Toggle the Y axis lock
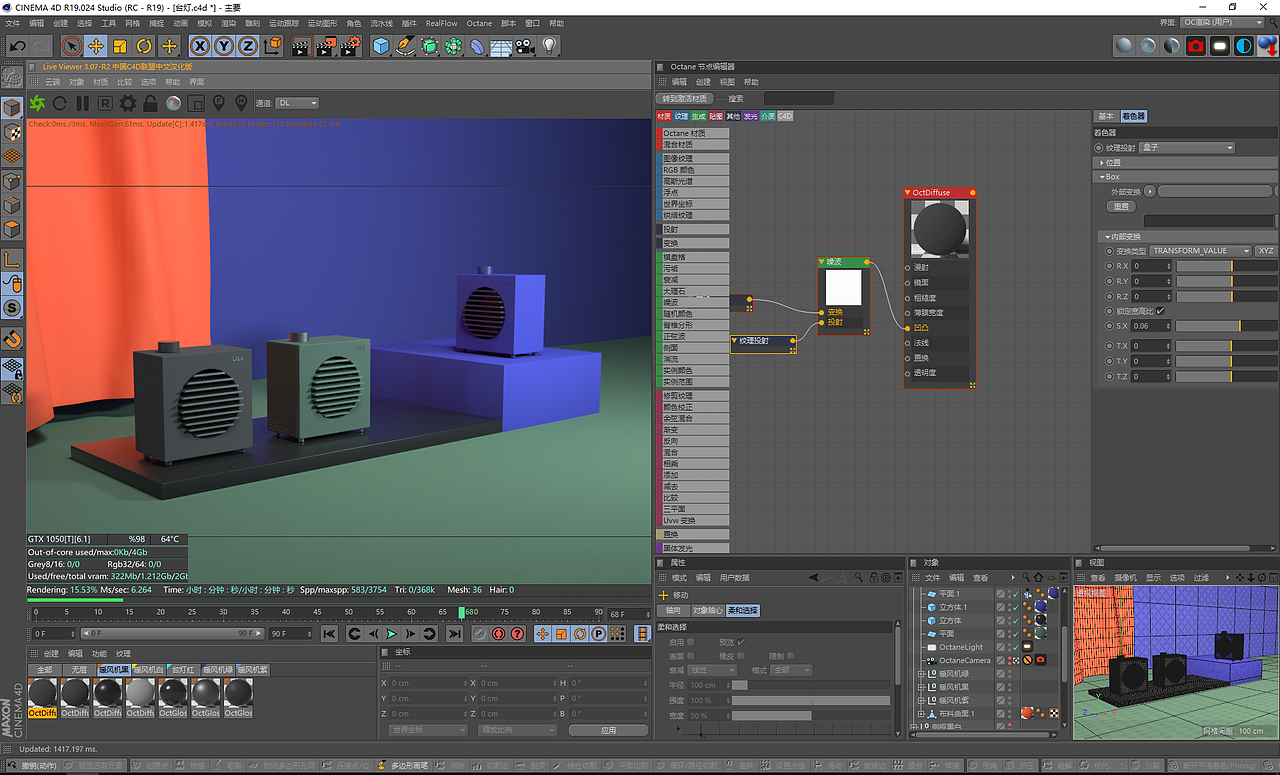Viewport: 1280px width, 775px height. 224,46
